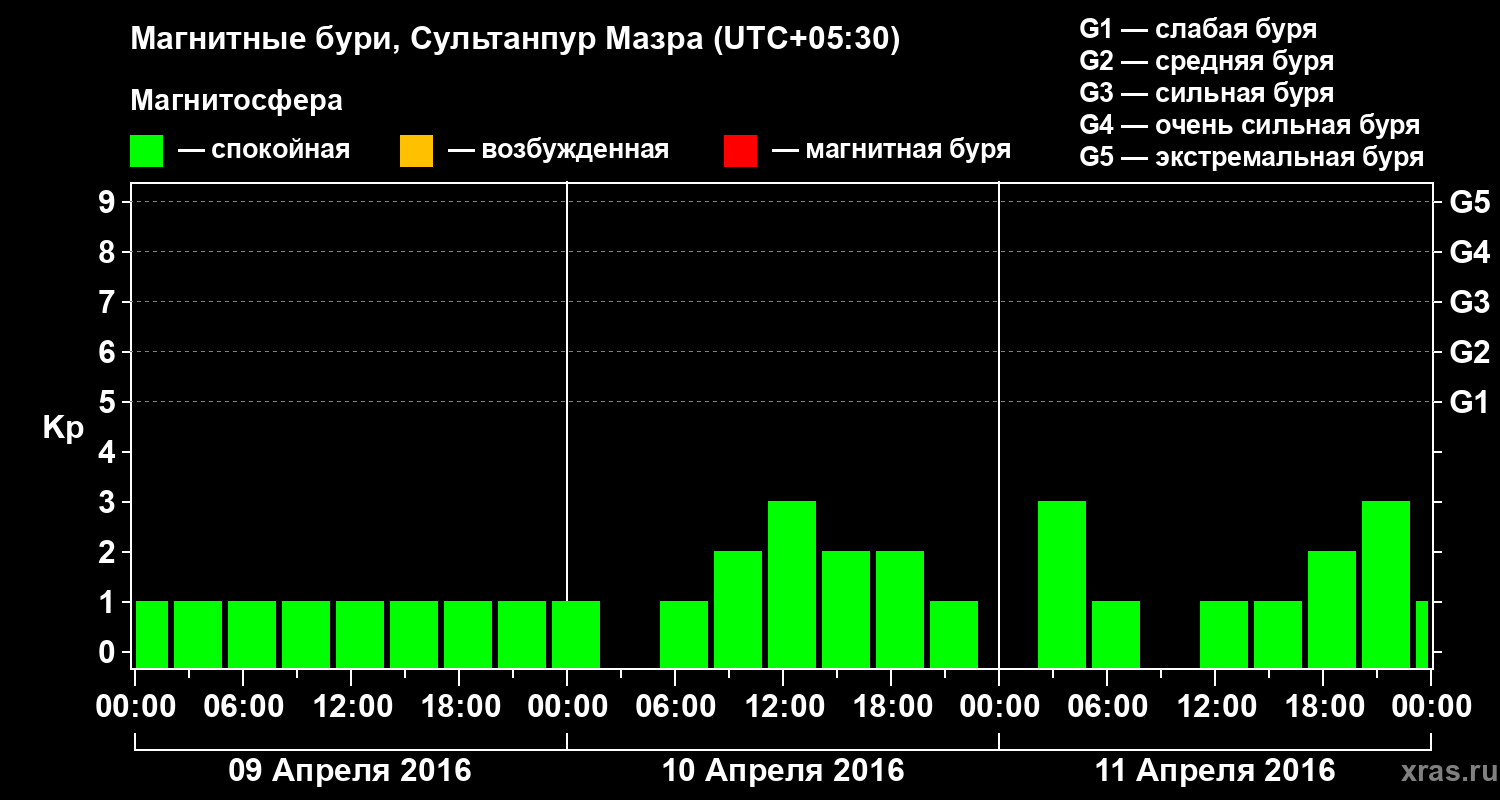Click the red 'магнитная буря' legend swatch
The image size is (1500, 800).
[x=740, y=151]
